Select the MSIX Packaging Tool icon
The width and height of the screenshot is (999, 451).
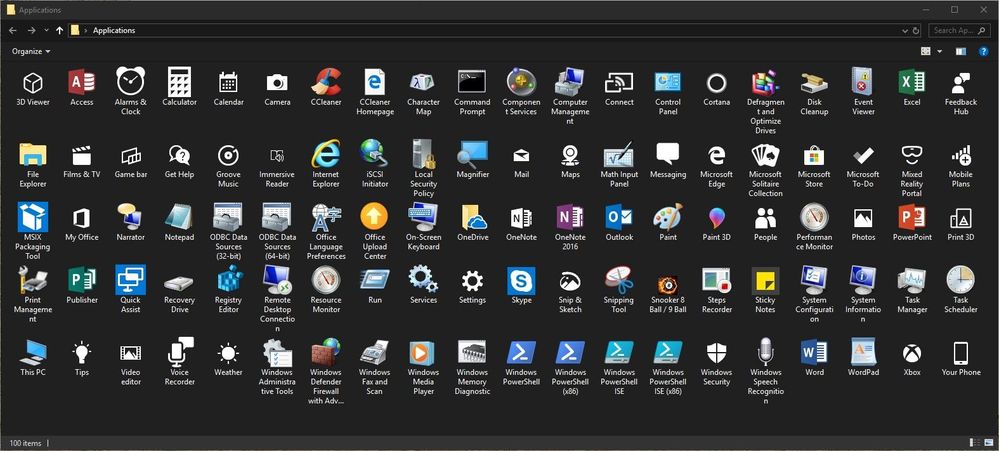(32, 217)
